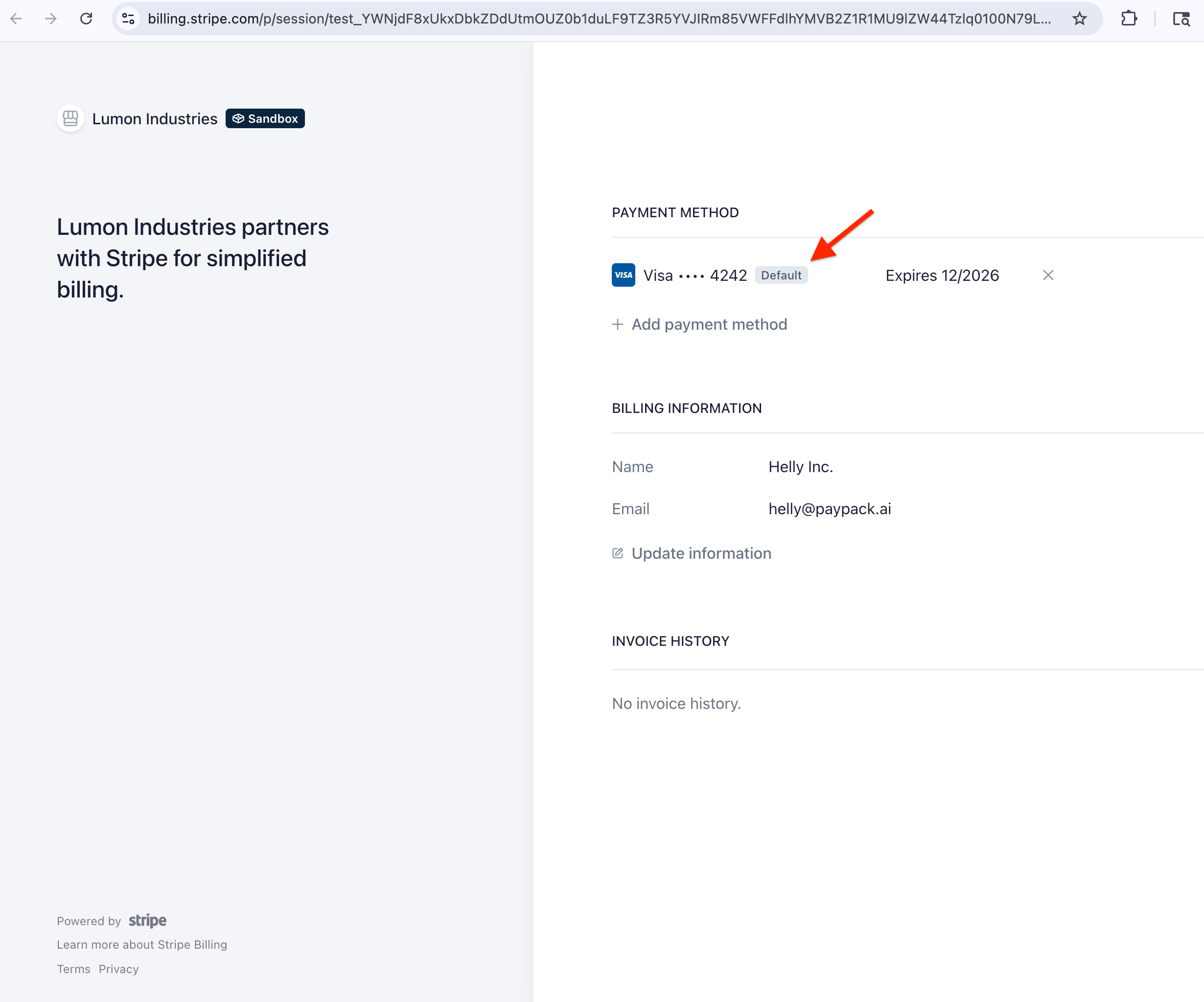The image size is (1204, 1002).
Task: Open the Terms page
Action: coord(73,969)
